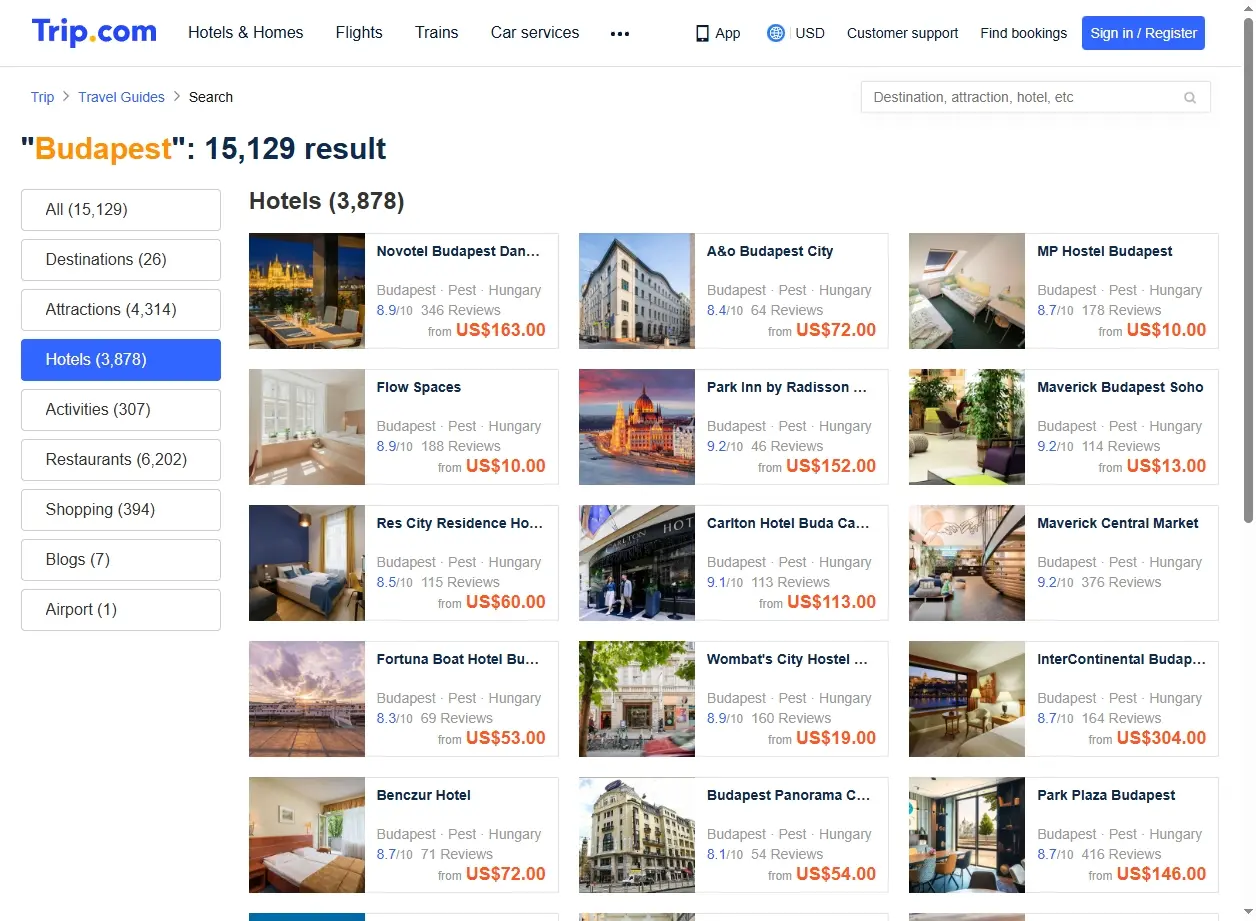
Task: Click Flow Spaces hotel title
Action: tap(419, 387)
